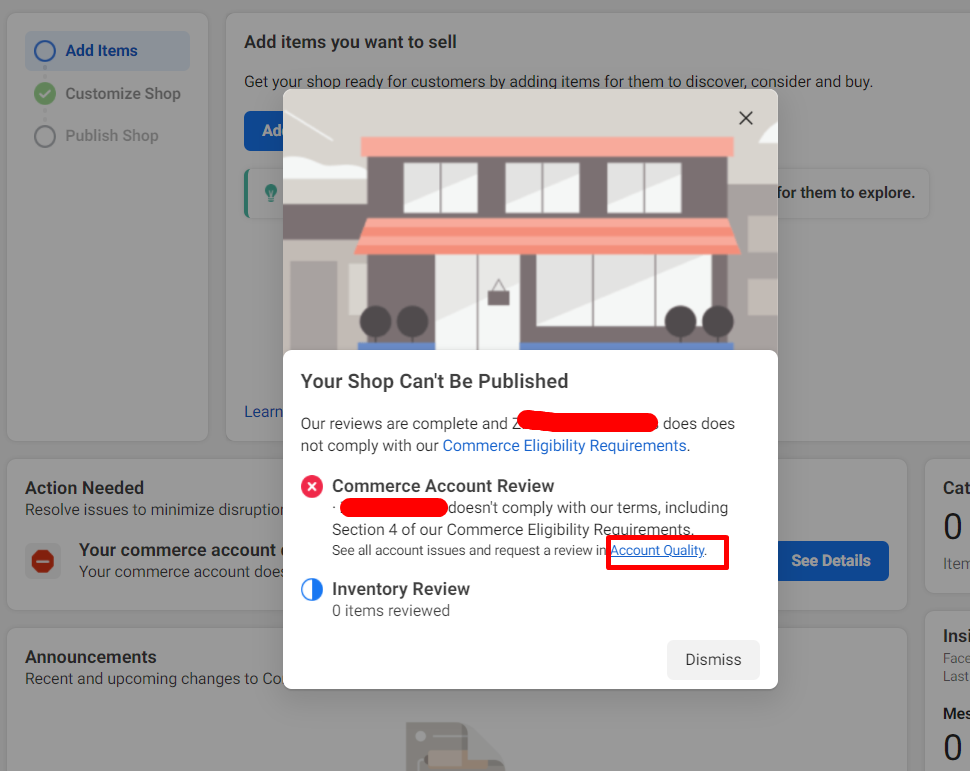This screenshot has width=970, height=771.
Task: Click the half-filled Inventory Review progress icon
Action: pos(311,589)
